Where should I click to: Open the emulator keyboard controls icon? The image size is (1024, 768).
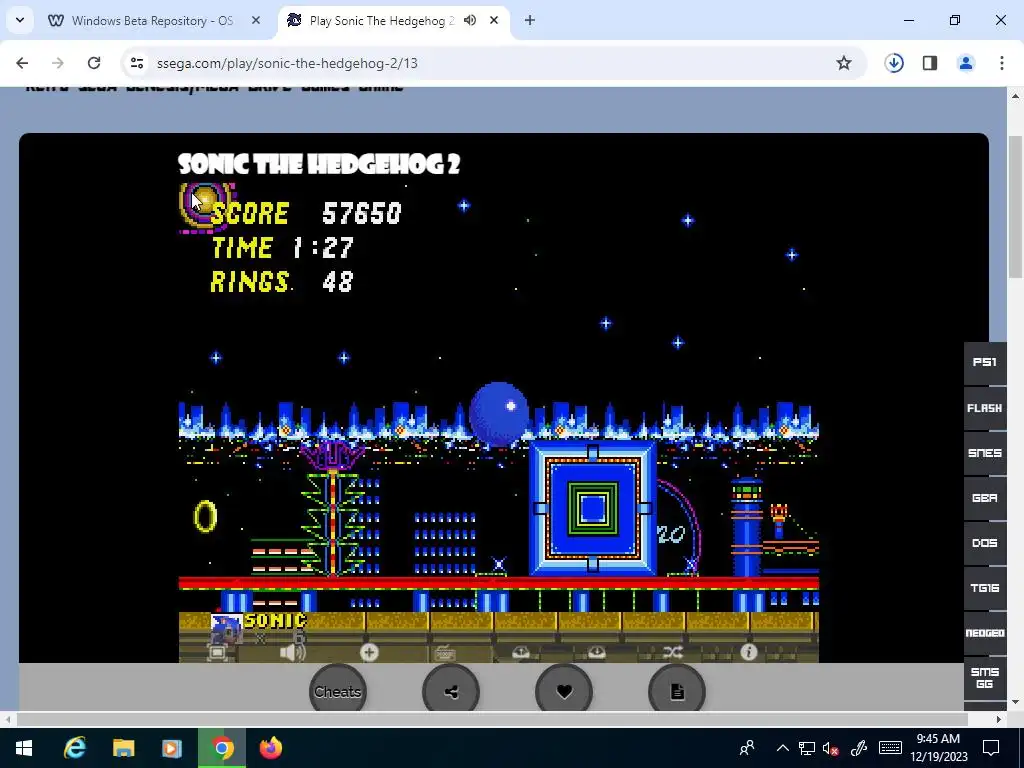click(x=445, y=652)
